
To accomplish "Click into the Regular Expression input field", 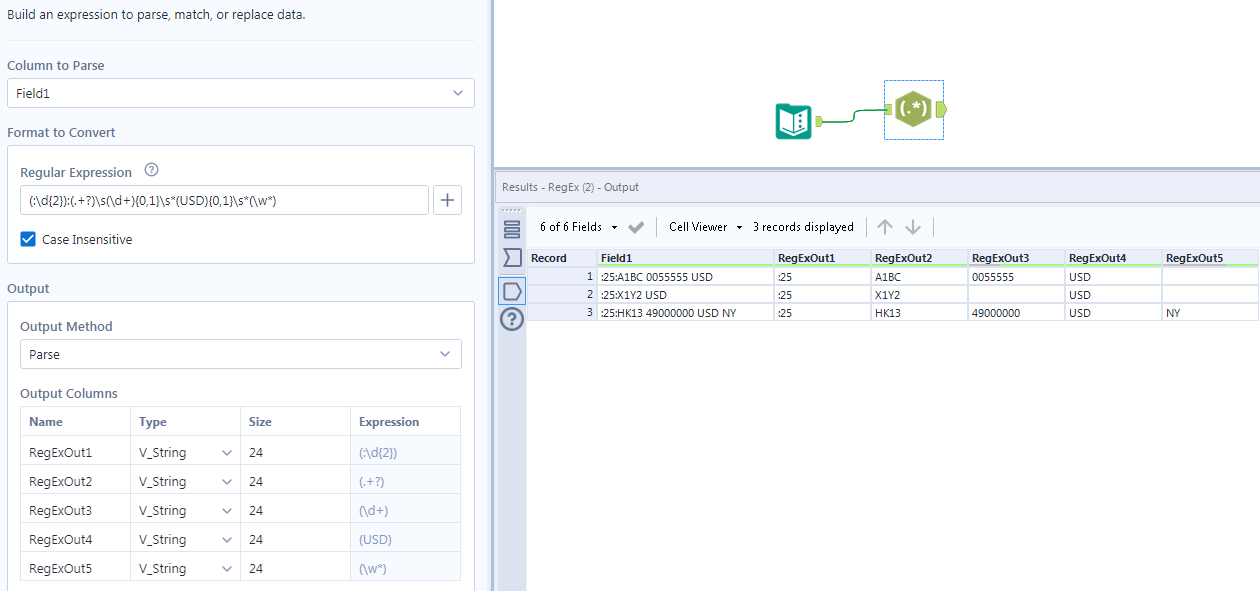I will pyautogui.click(x=224, y=200).
